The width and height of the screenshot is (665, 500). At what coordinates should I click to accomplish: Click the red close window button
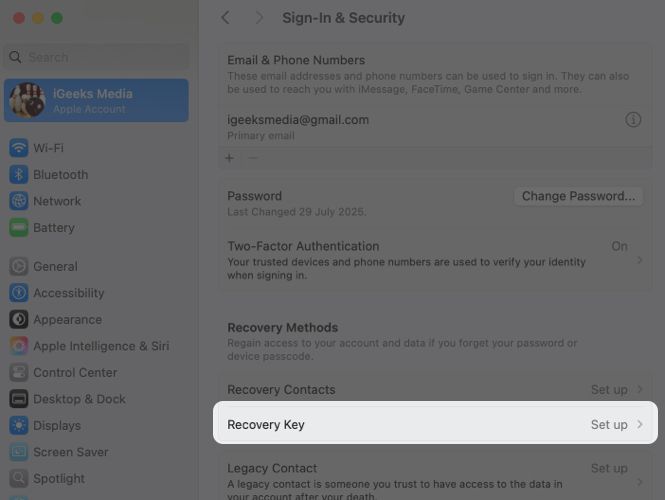(19, 18)
